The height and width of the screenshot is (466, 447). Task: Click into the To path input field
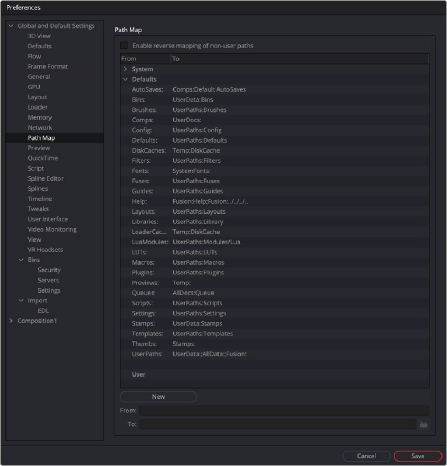click(x=278, y=424)
